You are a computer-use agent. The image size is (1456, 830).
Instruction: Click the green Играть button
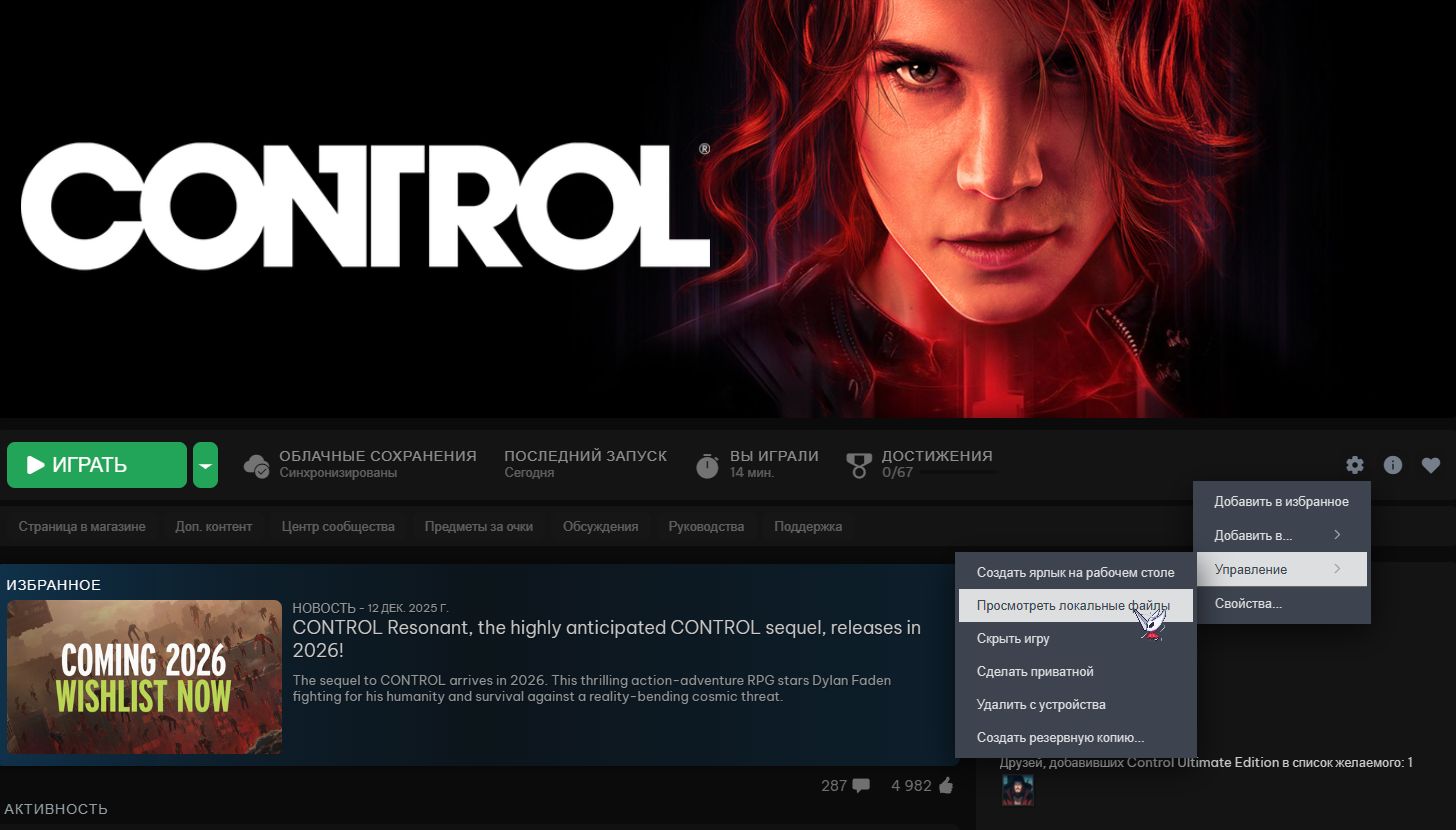(x=97, y=465)
